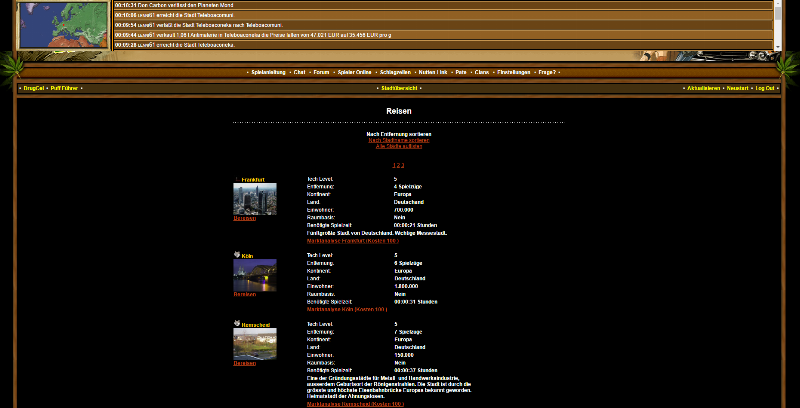Click the Neustart link
The image size is (800, 408).
pos(737,88)
